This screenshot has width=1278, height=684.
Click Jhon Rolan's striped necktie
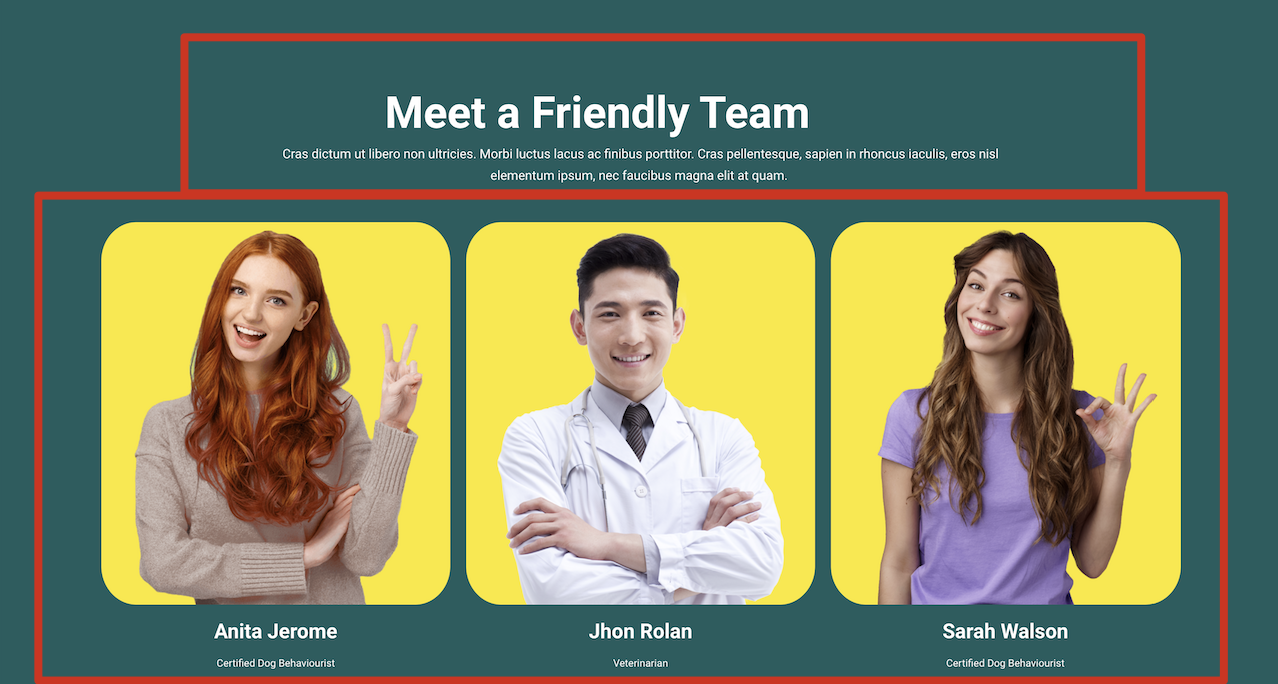tap(636, 430)
